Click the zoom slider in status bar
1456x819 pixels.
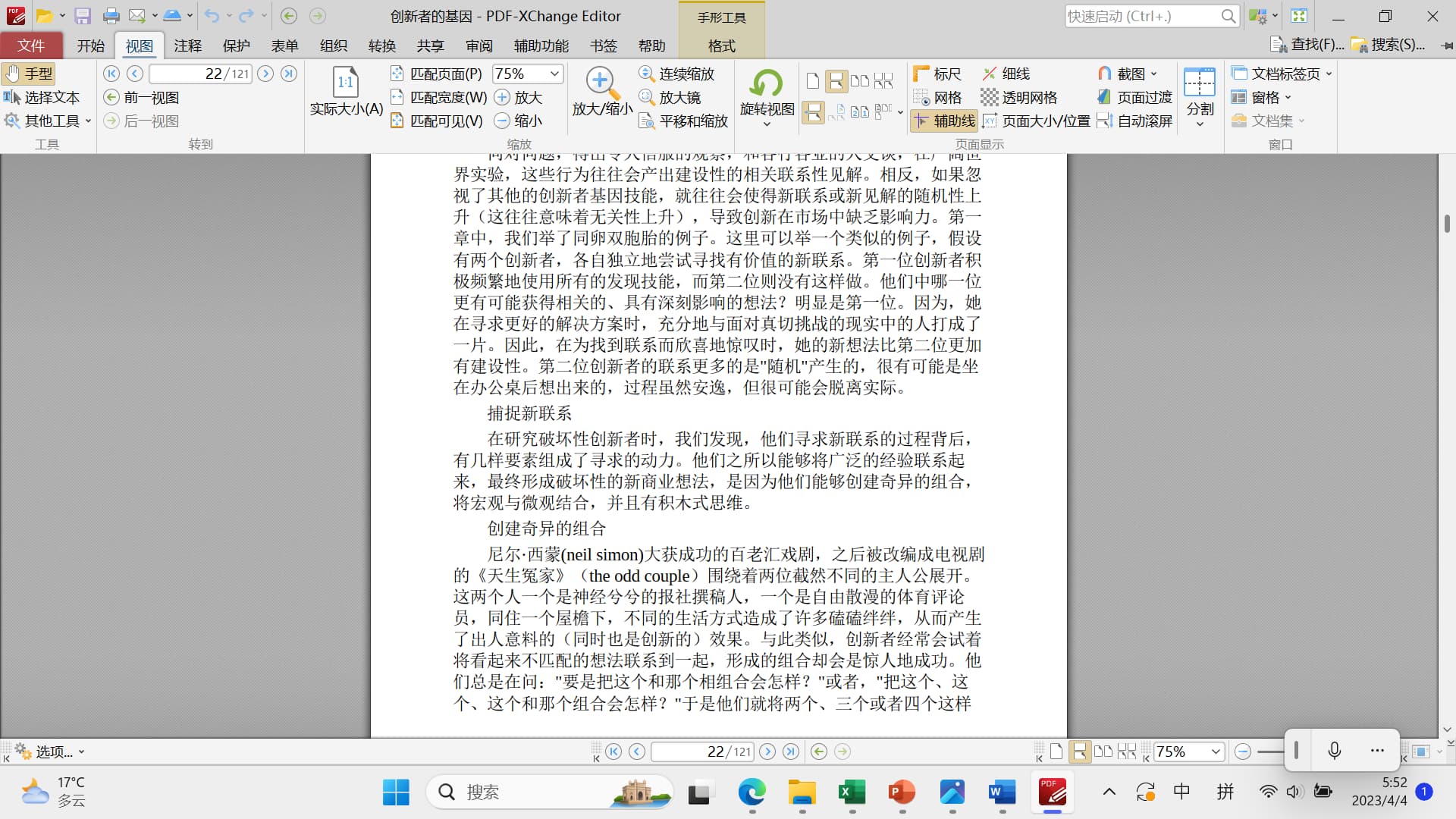(x=1270, y=752)
